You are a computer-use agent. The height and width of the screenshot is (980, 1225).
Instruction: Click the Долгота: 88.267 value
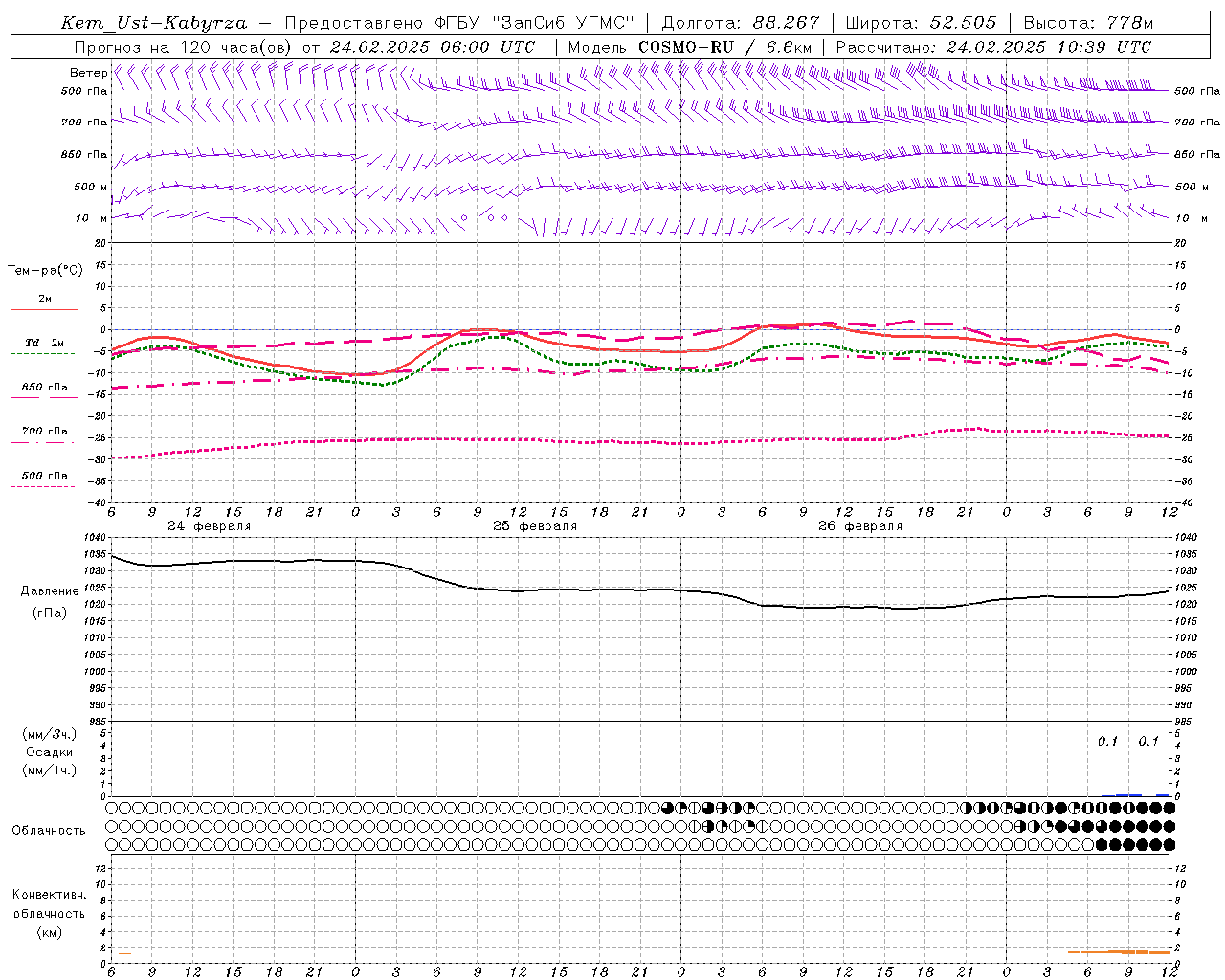[x=741, y=23]
